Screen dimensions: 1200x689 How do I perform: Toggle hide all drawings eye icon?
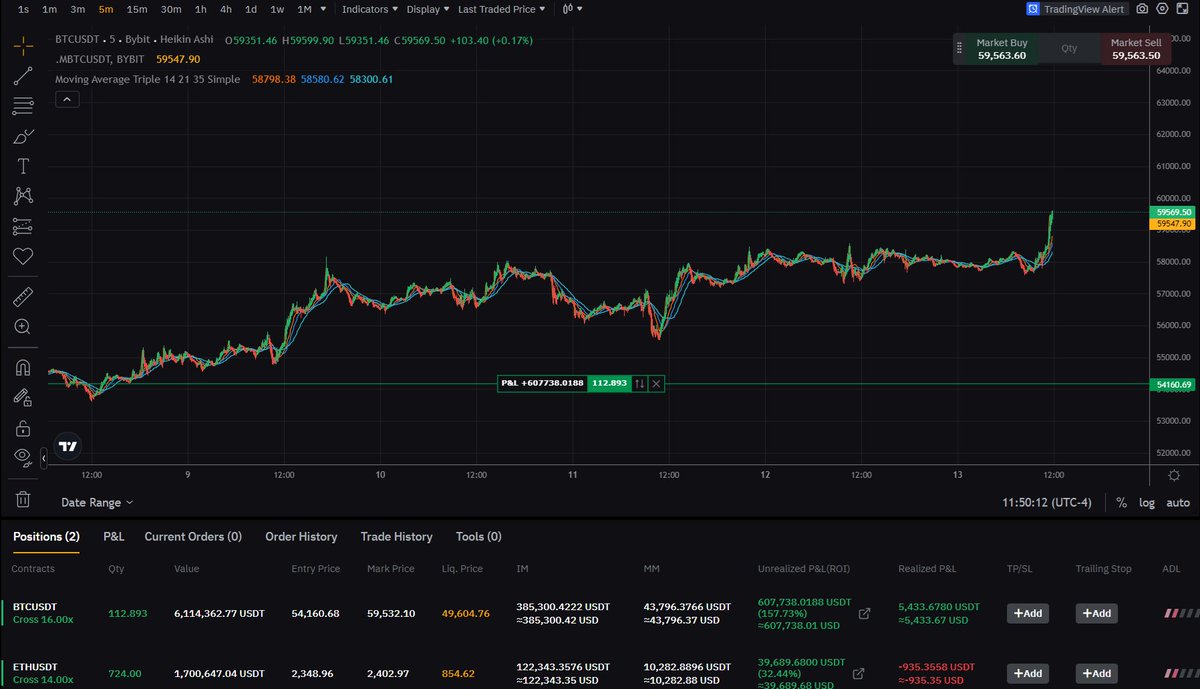coord(23,457)
